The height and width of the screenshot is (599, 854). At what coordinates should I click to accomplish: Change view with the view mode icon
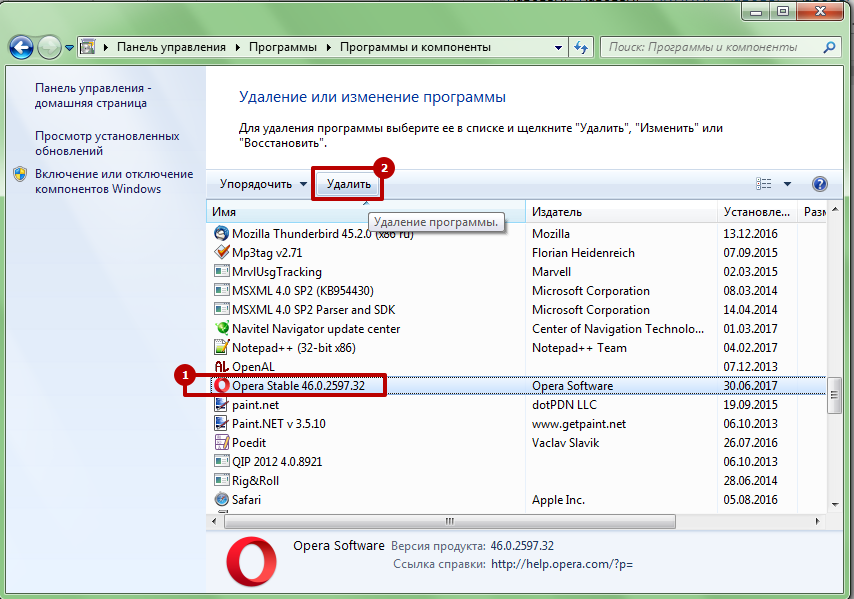pyautogui.click(x=764, y=184)
